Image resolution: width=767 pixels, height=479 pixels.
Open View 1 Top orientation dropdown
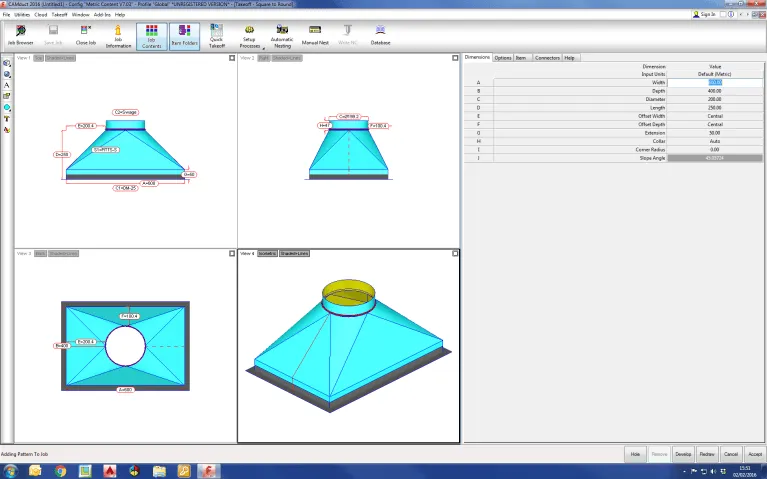pos(38,58)
